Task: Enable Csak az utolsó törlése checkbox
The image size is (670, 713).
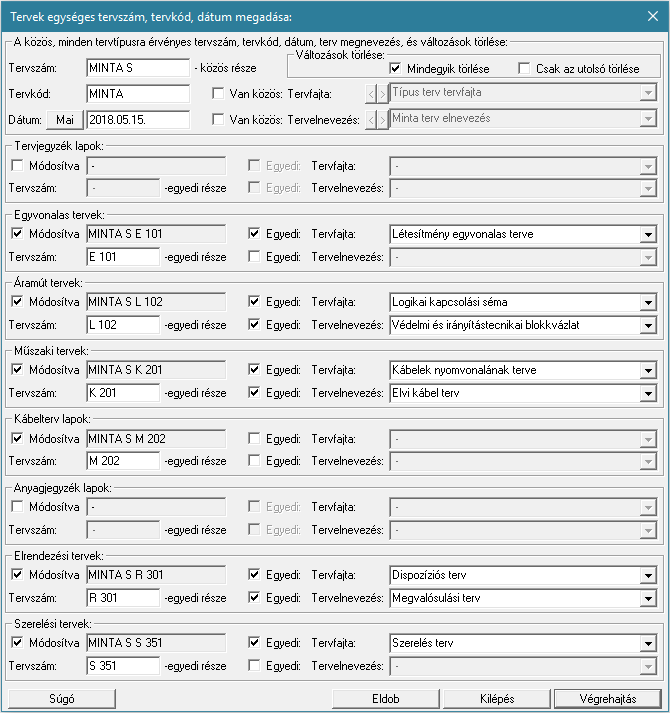Action: point(524,69)
